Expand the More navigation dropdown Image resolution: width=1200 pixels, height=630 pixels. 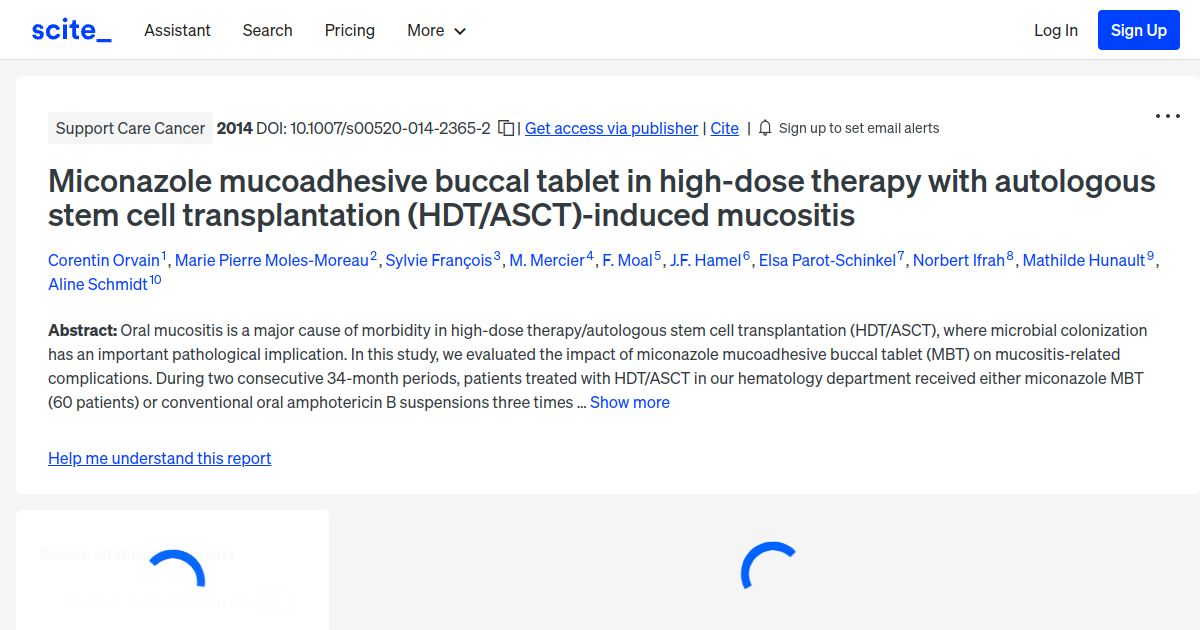click(436, 31)
